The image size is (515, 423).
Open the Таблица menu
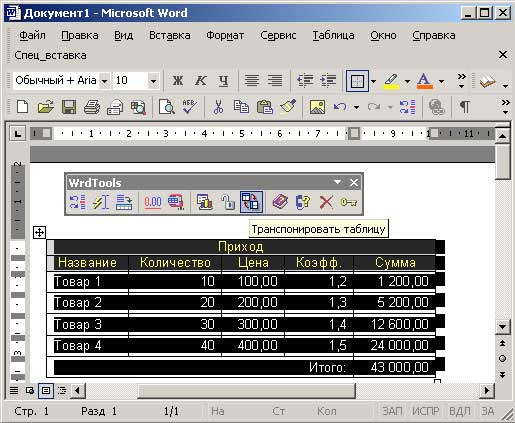pyautogui.click(x=333, y=35)
